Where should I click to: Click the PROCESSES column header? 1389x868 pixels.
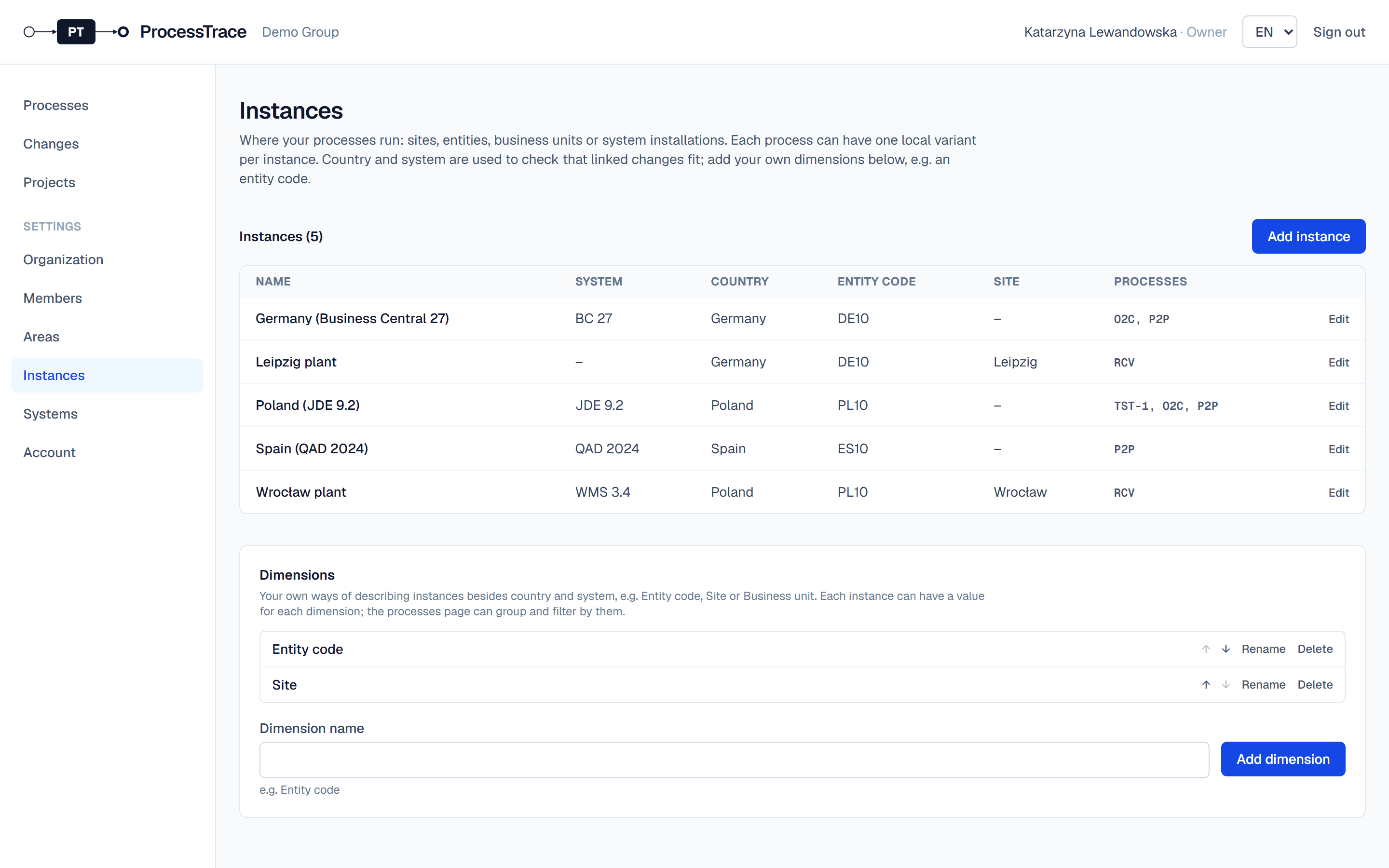1150,282
